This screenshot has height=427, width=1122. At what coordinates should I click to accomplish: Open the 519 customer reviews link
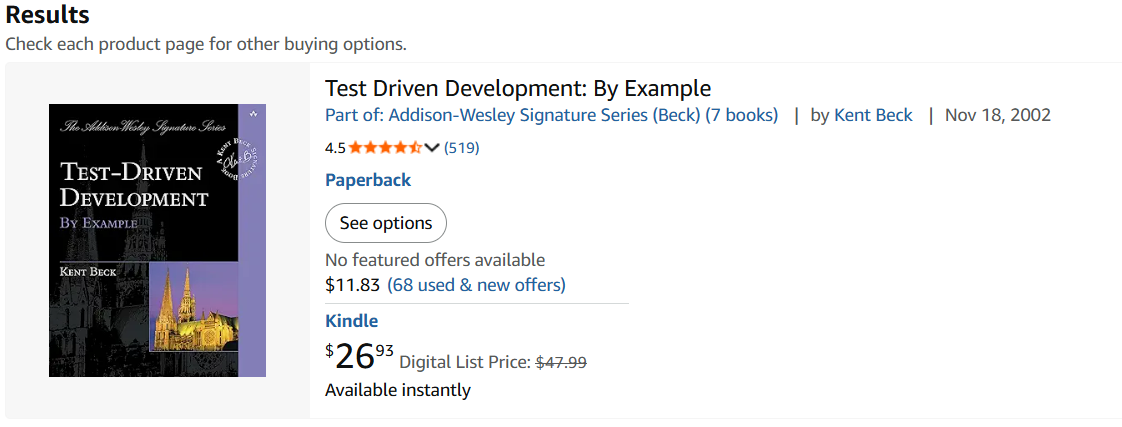click(462, 148)
